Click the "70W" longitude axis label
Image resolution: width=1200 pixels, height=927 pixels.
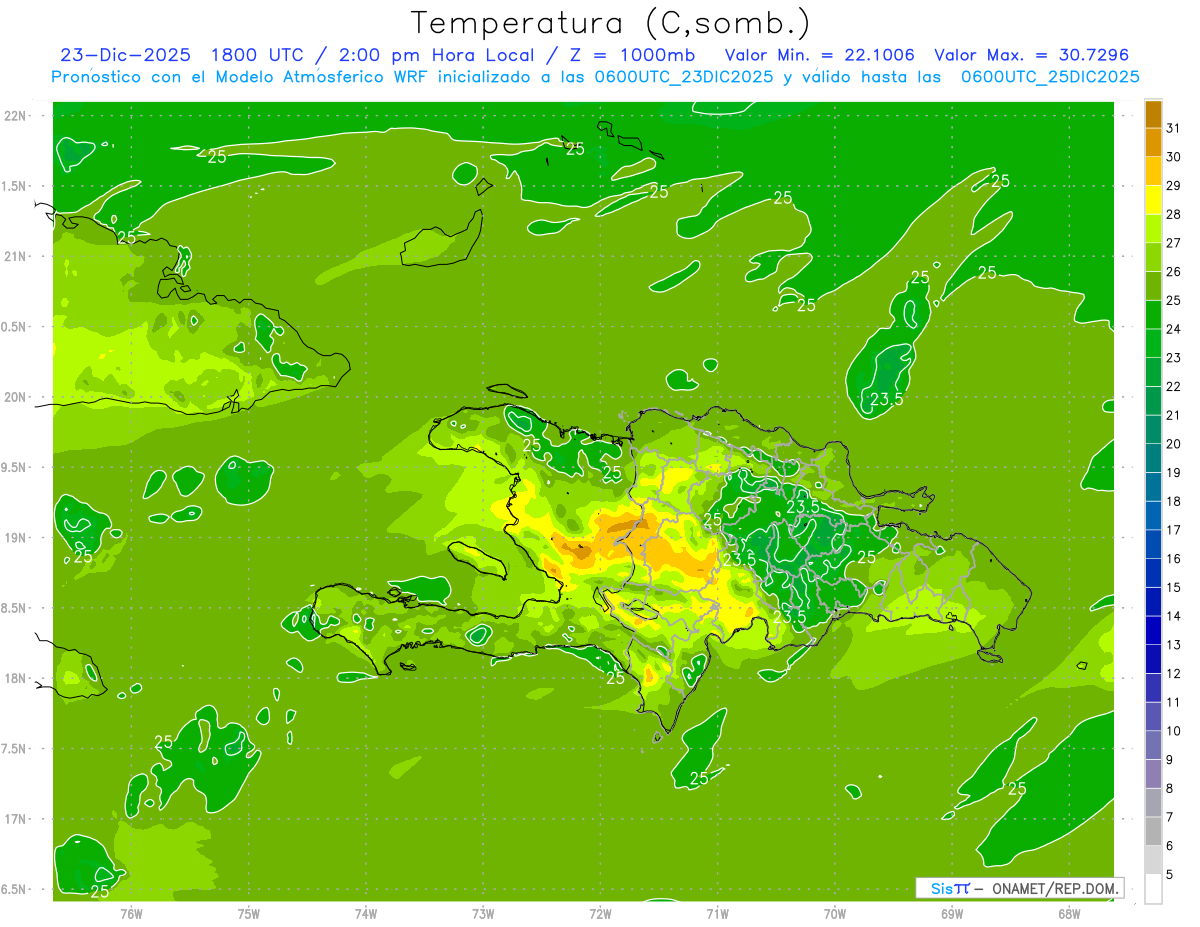click(x=835, y=914)
